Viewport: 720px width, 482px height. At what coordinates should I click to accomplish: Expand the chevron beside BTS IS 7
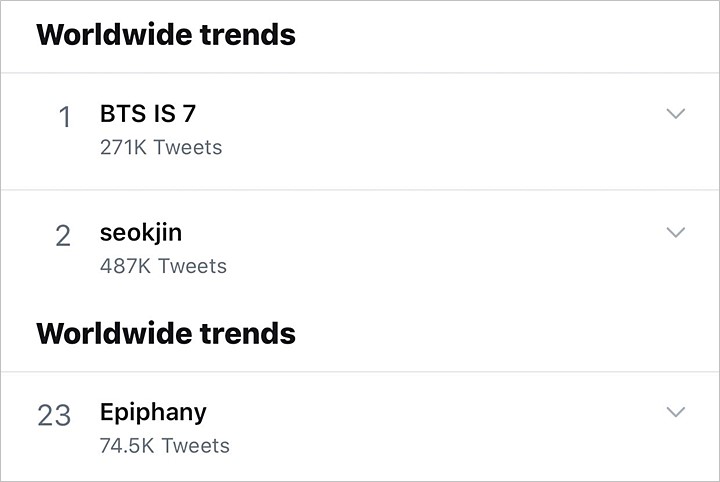pos(676,114)
